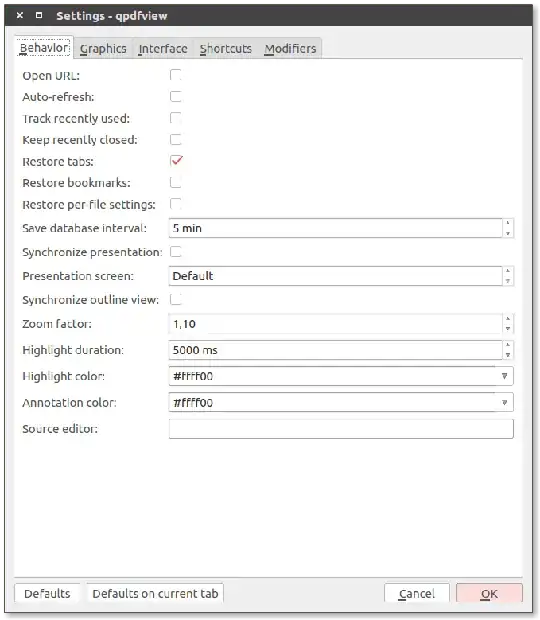Screen dimensions: 540x620
Task: Click the Defaults button
Action: [x=47, y=593]
